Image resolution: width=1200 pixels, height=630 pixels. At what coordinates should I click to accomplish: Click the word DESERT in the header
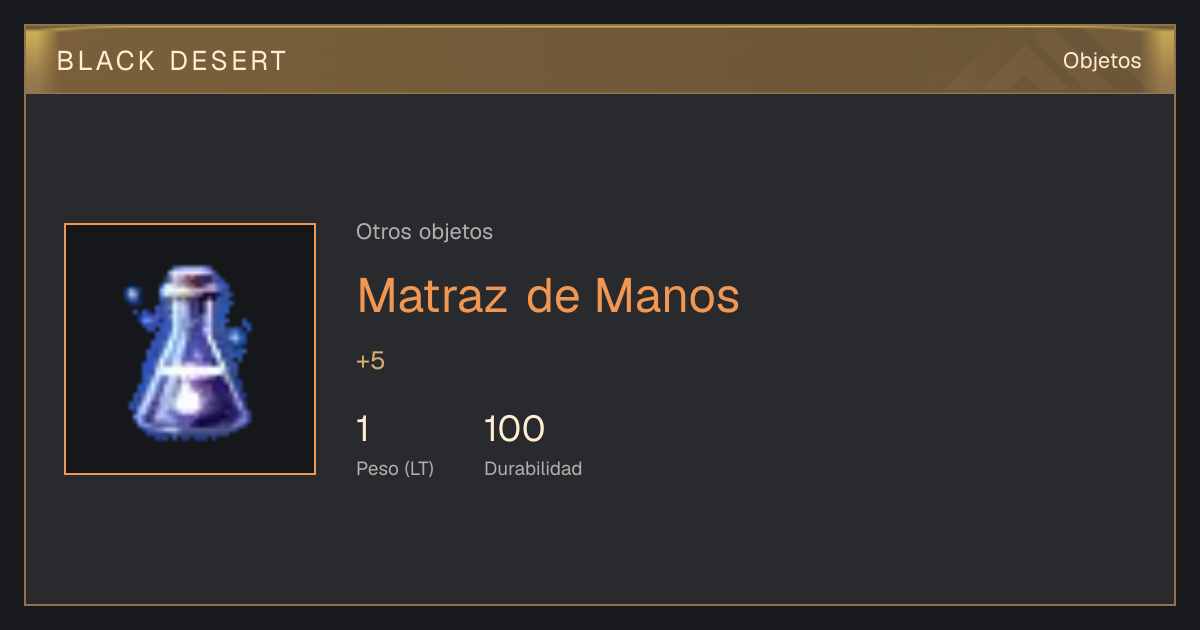pyautogui.click(x=227, y=61)
